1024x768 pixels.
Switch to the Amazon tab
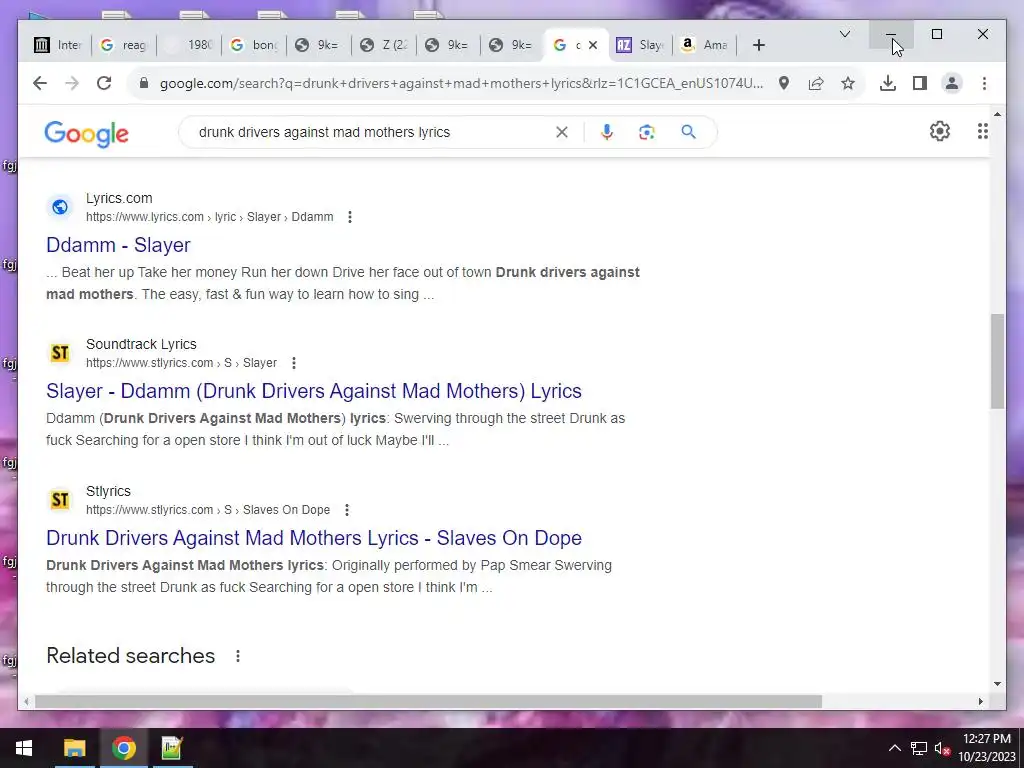click(704, 45)
